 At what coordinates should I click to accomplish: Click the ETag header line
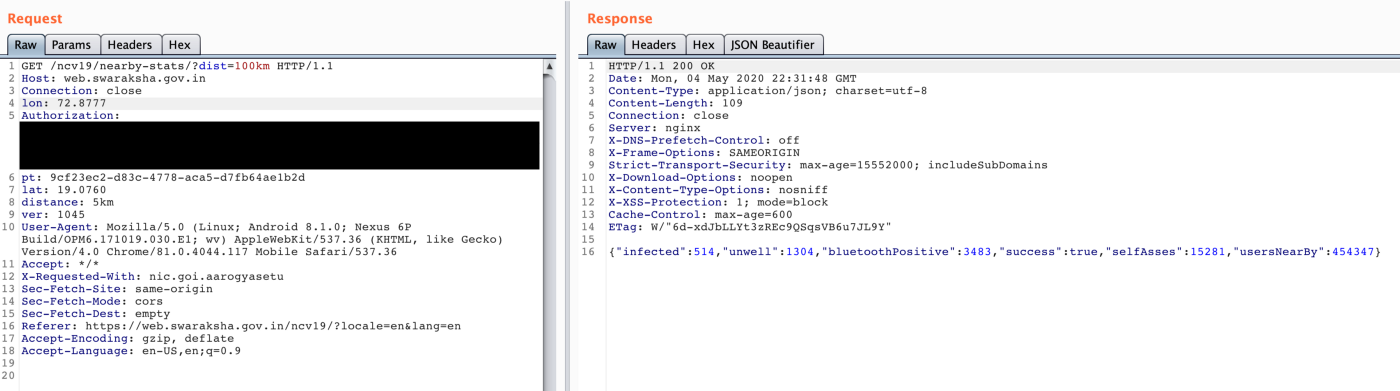coord(749,227)
